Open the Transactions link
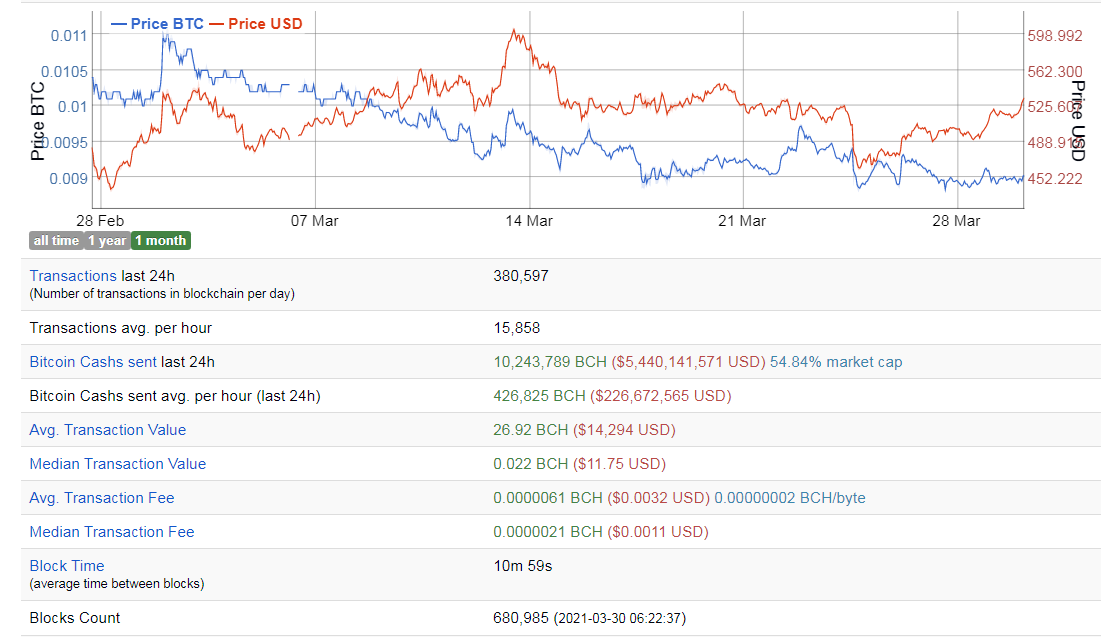This screenshot has height=637, width=1103. coord(73,276)
